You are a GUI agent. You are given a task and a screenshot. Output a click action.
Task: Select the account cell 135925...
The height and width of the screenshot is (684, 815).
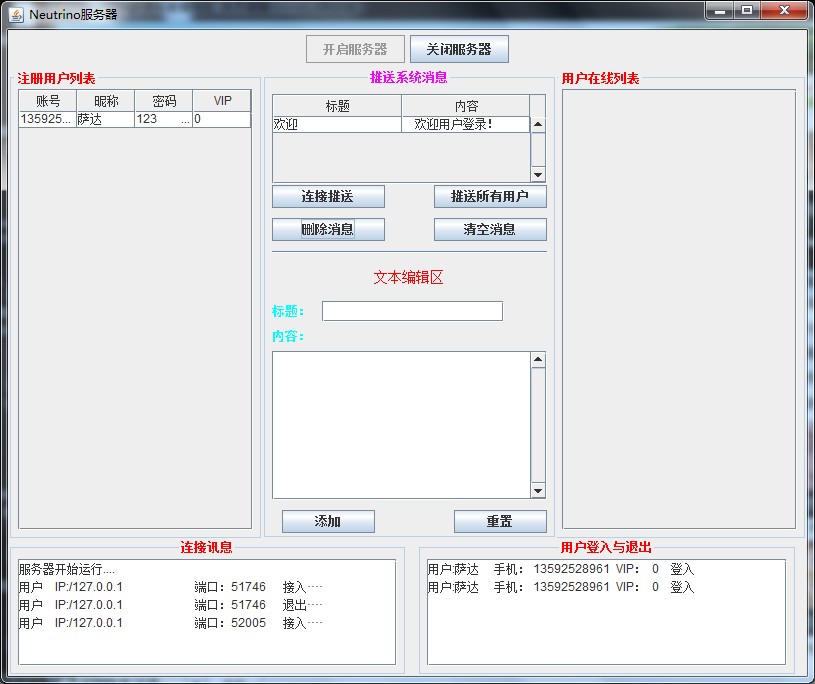point(48,119)
